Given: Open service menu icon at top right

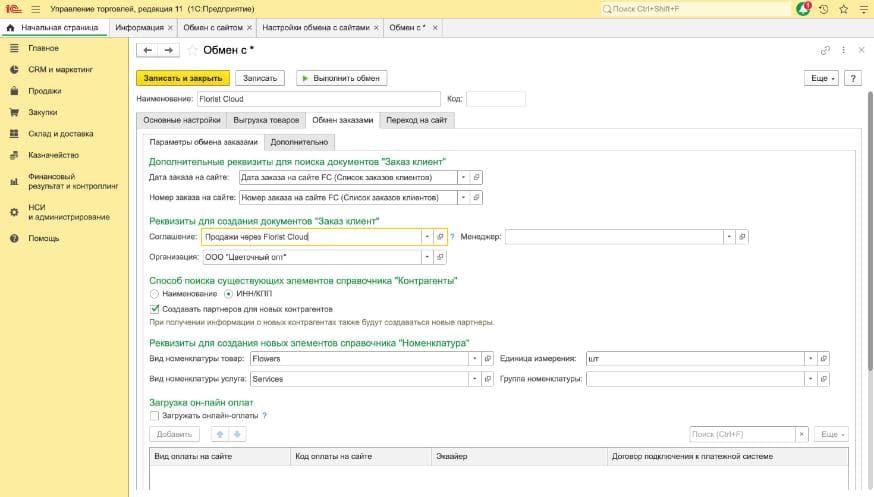Looking at the screenshot, I should pyautogui.click(x=863, y=9).
